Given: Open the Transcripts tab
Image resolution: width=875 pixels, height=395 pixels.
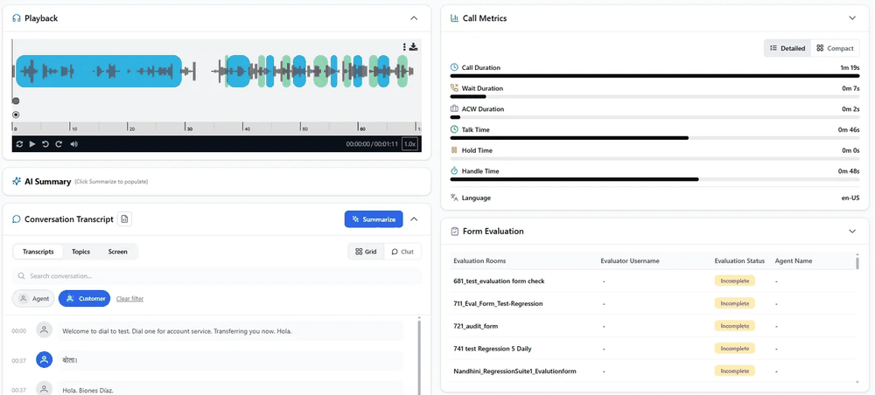Looking at the screenshot, I should (x=38, y=252).
